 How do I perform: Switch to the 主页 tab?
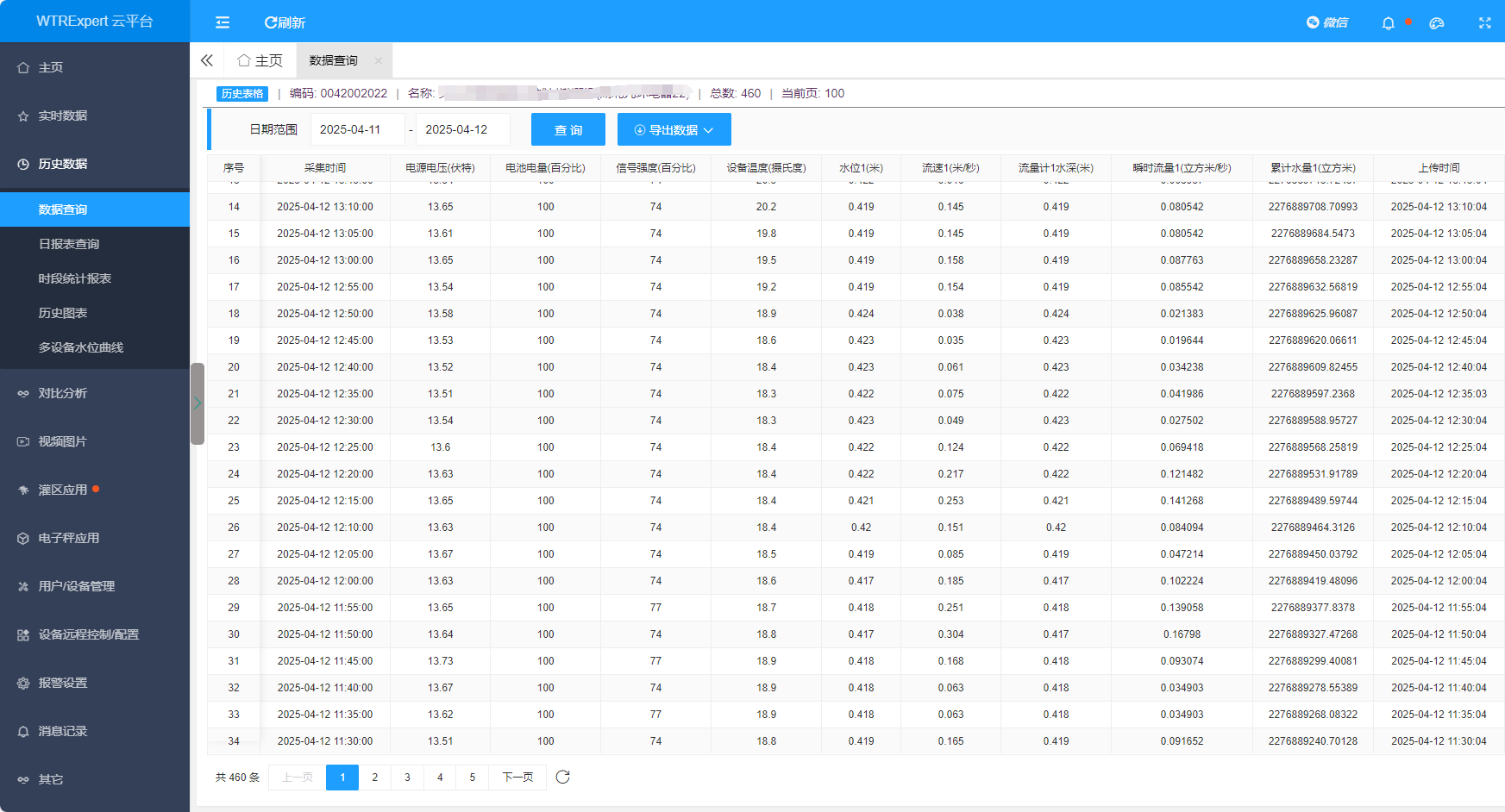point(260,60)
